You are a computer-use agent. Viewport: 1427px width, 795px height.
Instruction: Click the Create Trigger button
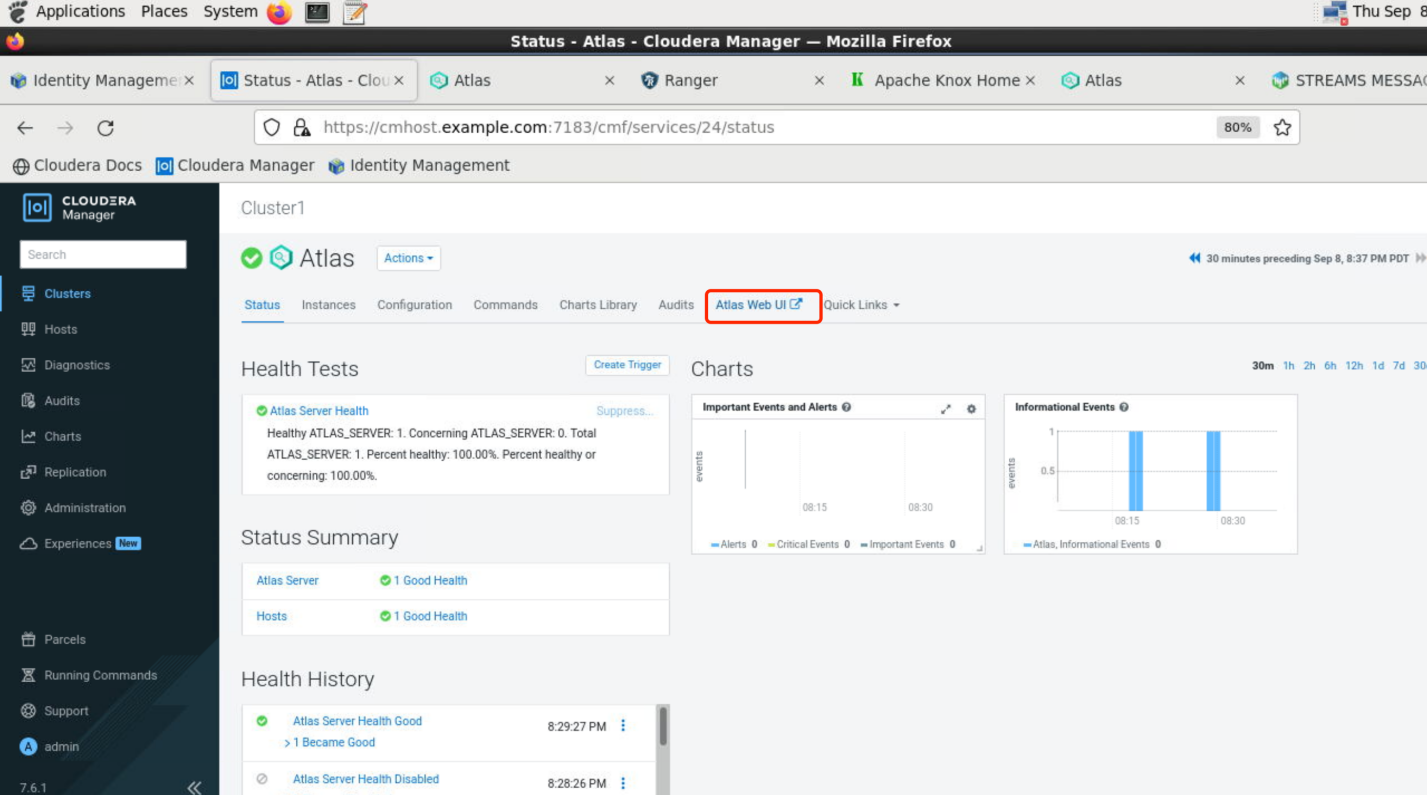(627, 365)
